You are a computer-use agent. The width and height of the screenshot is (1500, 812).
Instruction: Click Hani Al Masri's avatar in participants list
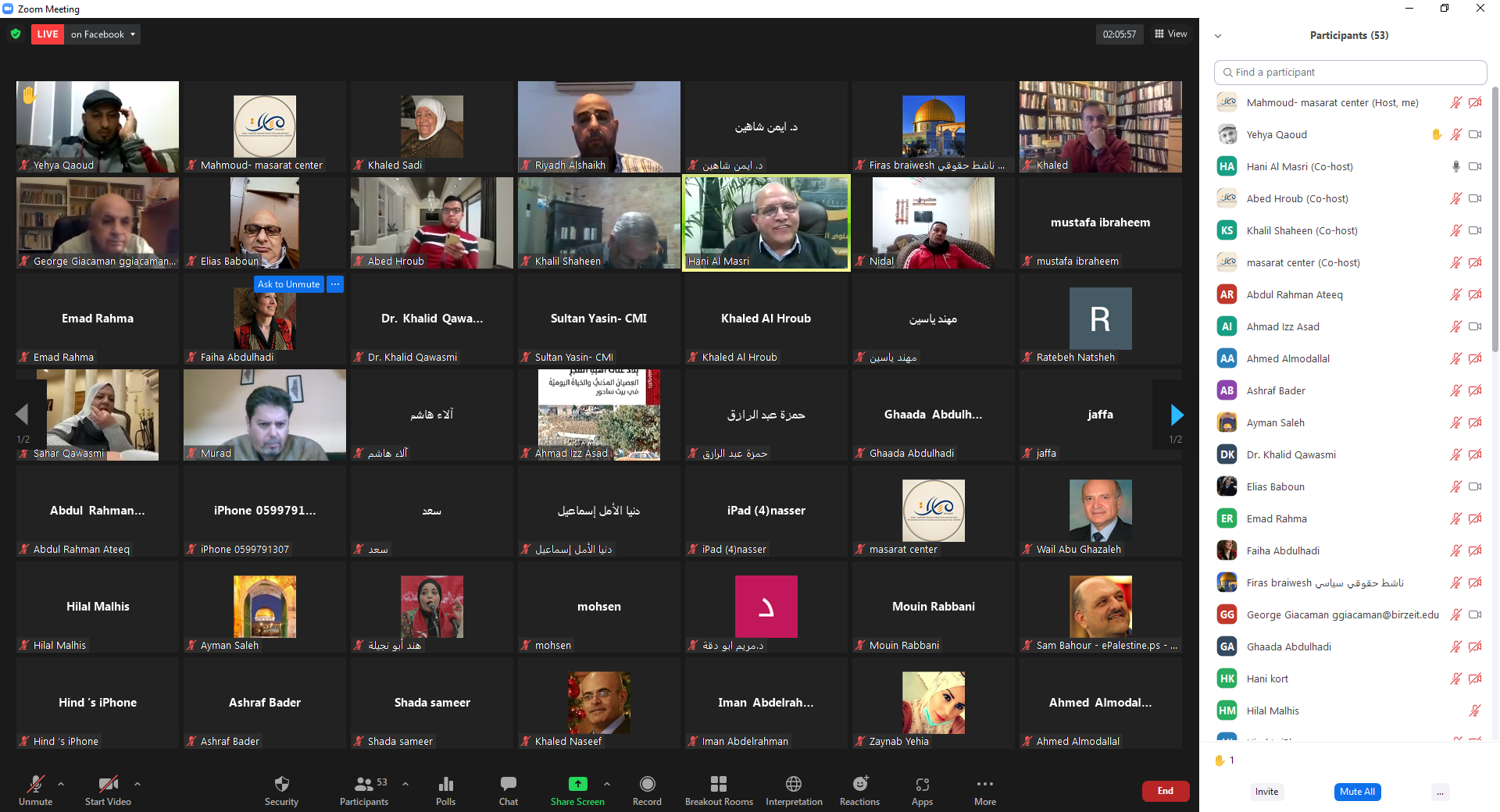click(1227, 166)
